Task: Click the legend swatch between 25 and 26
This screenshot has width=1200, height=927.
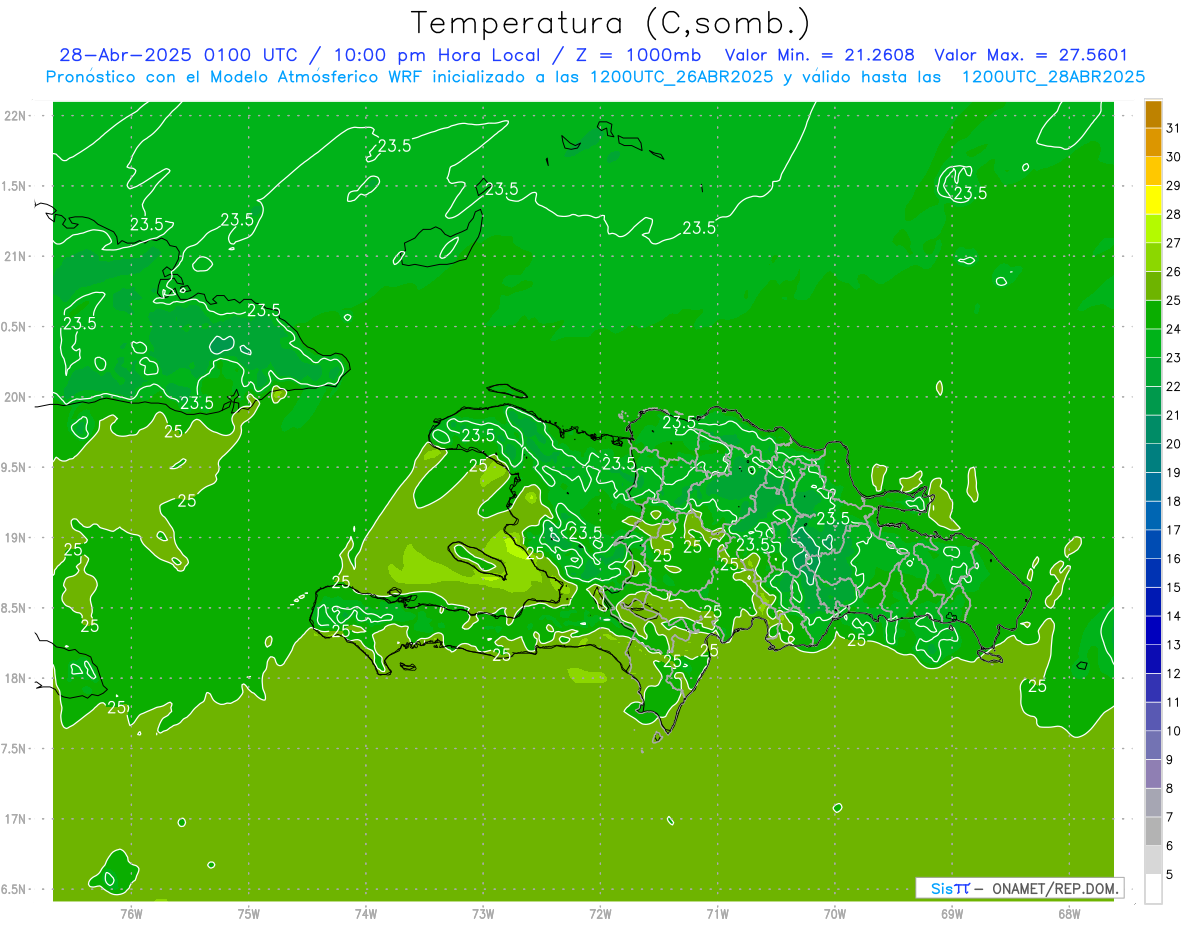Action: tap(1153, 286)
